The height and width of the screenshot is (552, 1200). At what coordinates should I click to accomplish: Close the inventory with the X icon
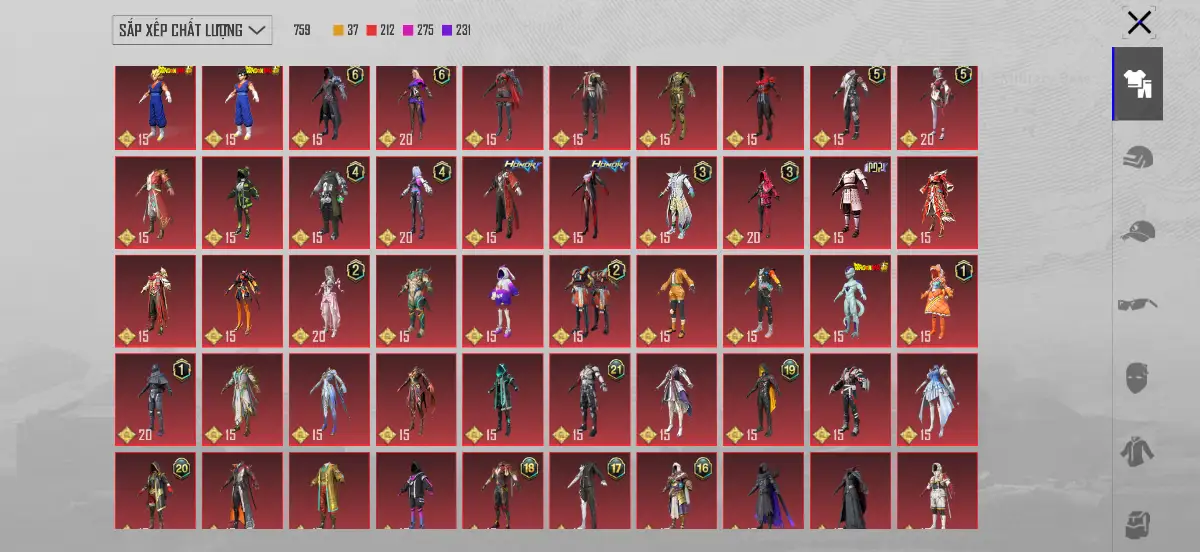(x=1139, y=22)
